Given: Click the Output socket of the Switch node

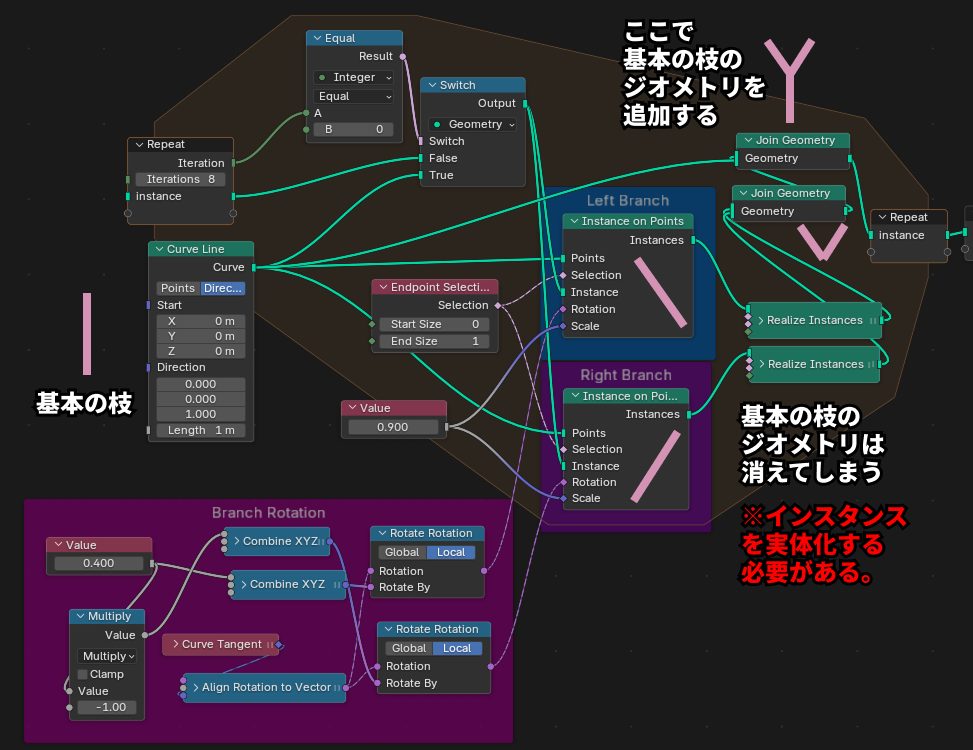Looking at the screenshot, I should (525, 103).
